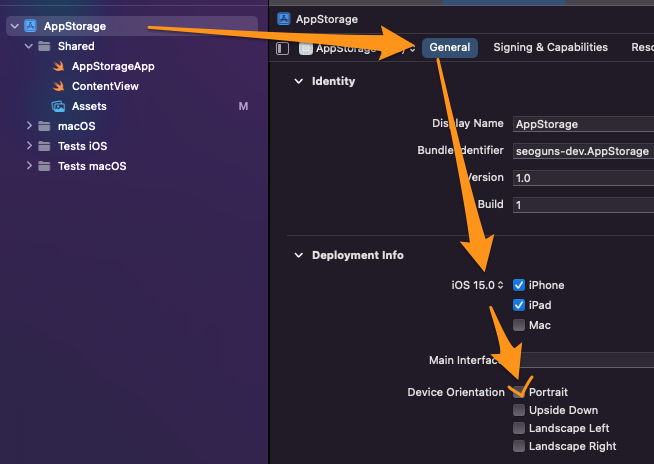Click the Tests macOS row label
This screenshot has height=464, width=654.
(x=92, y=166)
